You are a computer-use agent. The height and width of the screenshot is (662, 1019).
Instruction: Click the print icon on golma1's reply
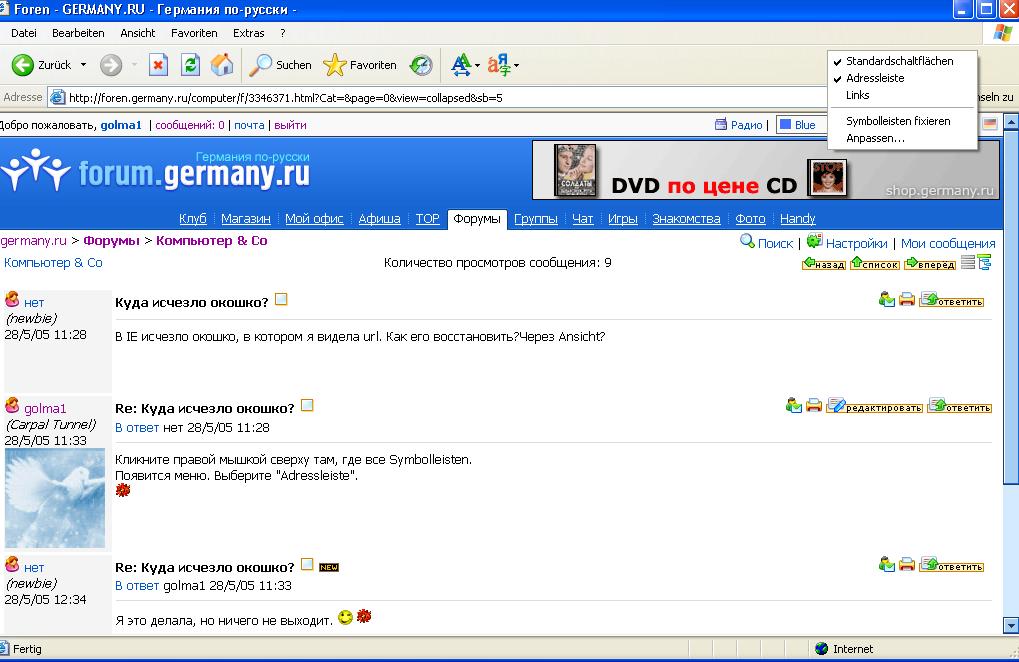pyautogui.click(x=814, y=405)
